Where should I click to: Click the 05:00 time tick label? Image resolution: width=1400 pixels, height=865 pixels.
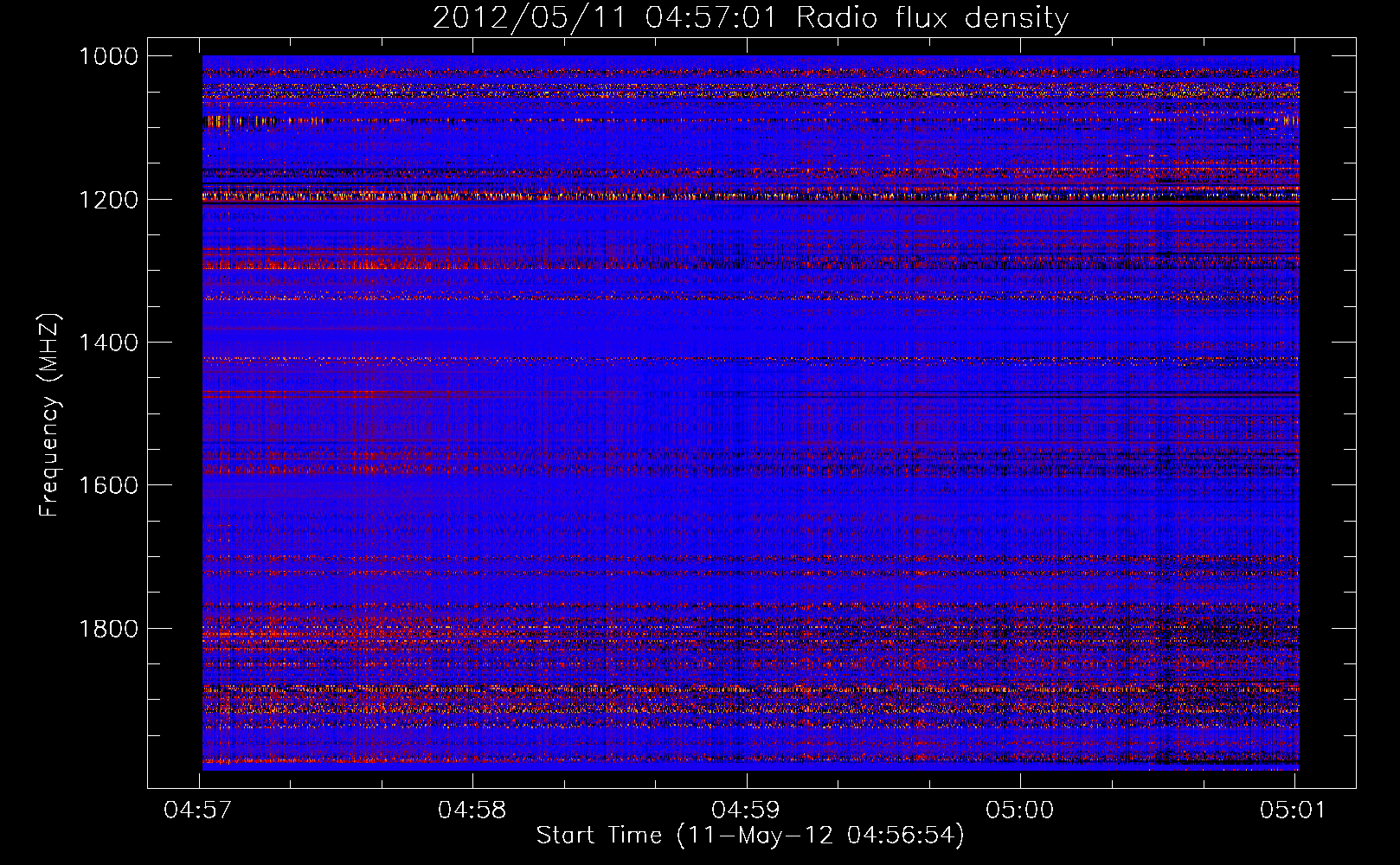pos(1020,811)
